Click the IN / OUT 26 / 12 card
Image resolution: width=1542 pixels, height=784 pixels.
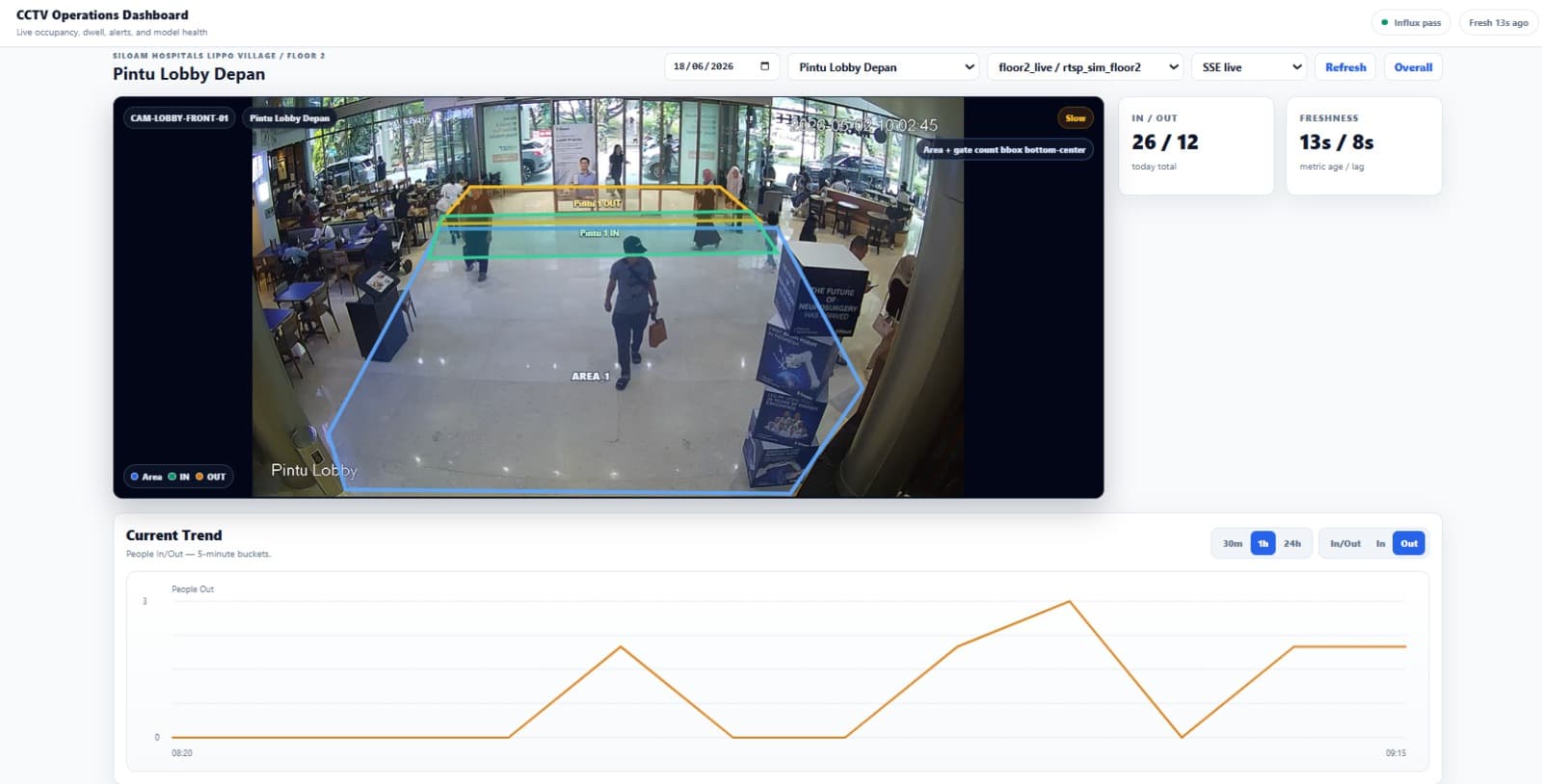pyautogui.click(x=1196, y=145)
